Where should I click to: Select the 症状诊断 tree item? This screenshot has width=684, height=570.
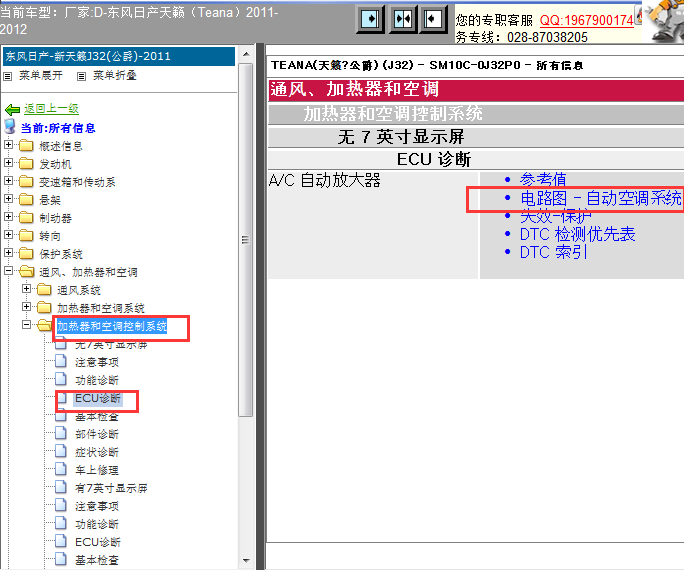click(x=97, y=452)
